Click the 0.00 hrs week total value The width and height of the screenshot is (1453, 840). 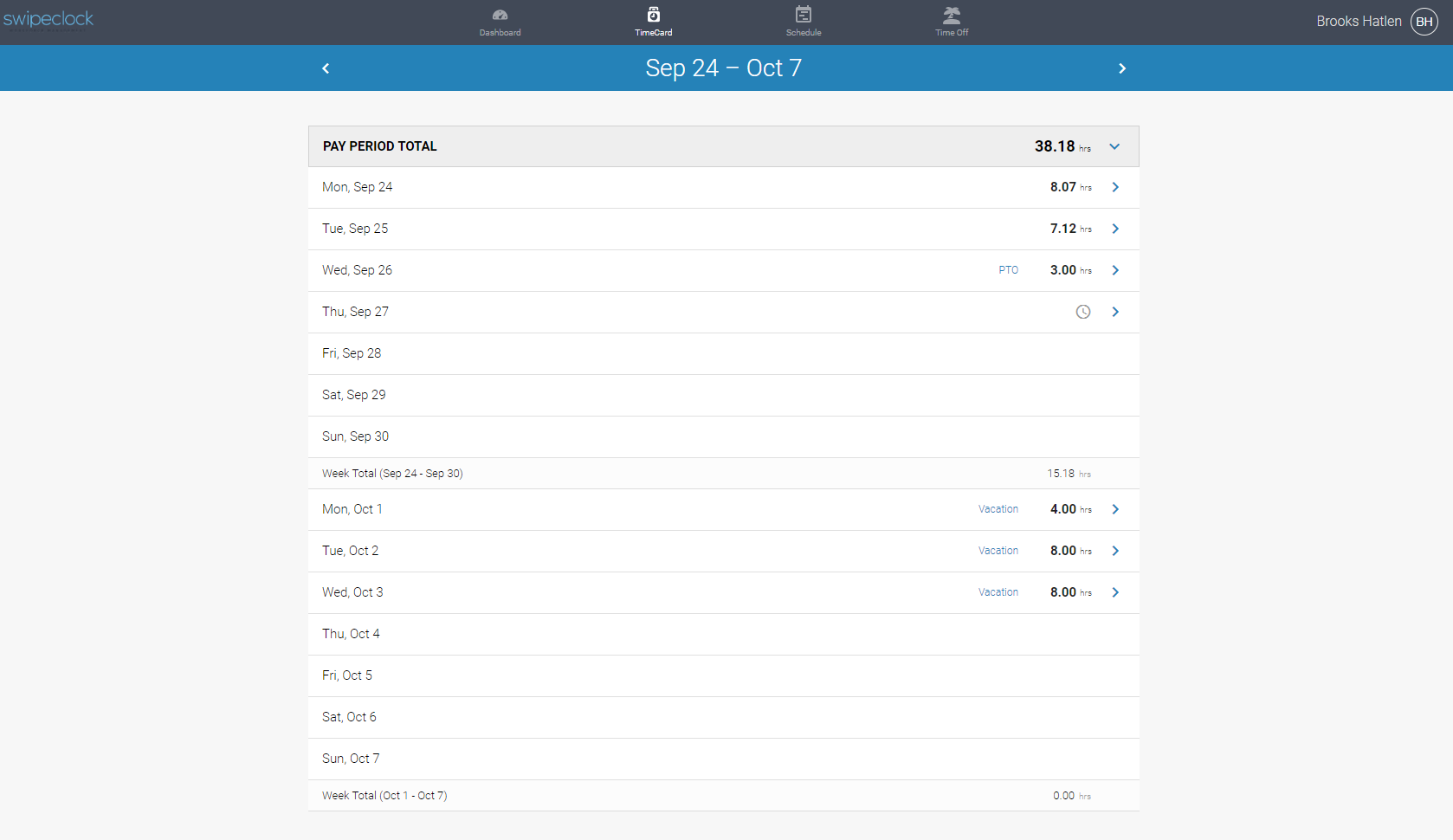click(x=1072, y=796)
